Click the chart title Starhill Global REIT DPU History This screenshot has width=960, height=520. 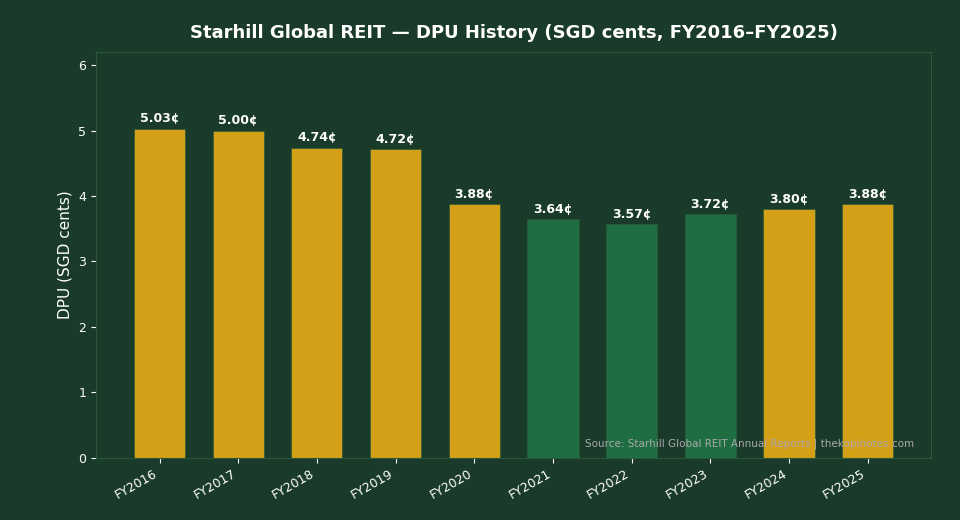[x=513, y=32]
